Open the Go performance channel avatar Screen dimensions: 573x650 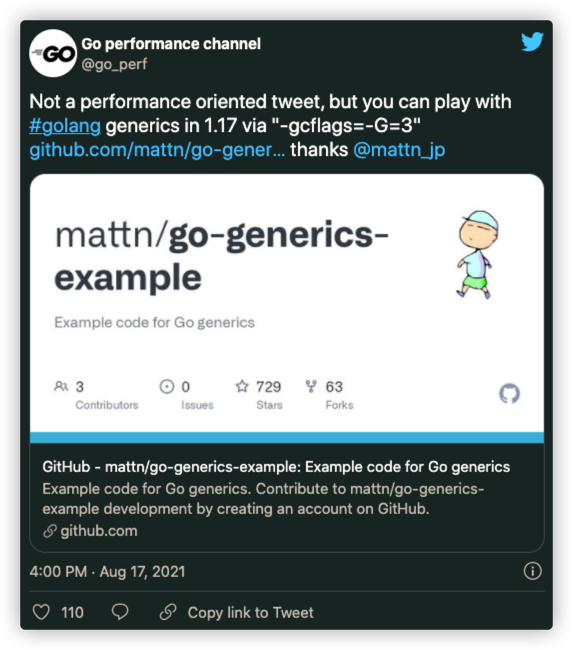pos(53,53)
